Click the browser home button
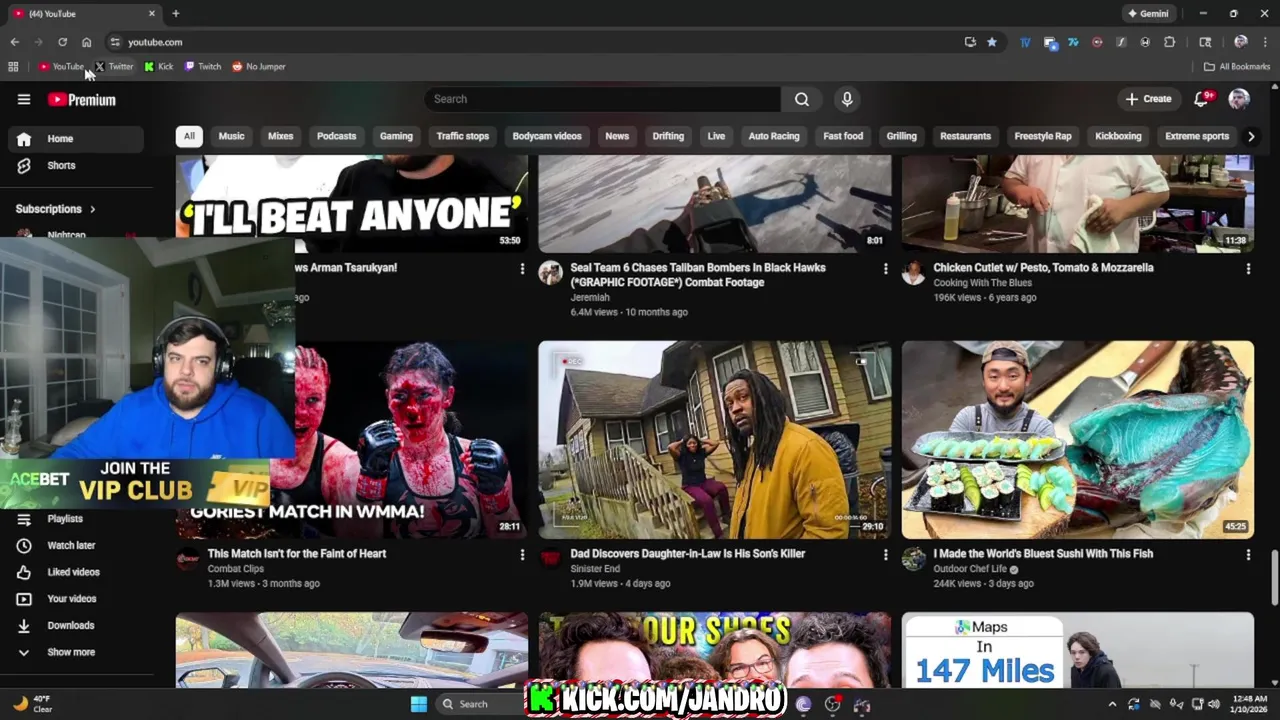 pyautogui.click(x=86, y=42)
